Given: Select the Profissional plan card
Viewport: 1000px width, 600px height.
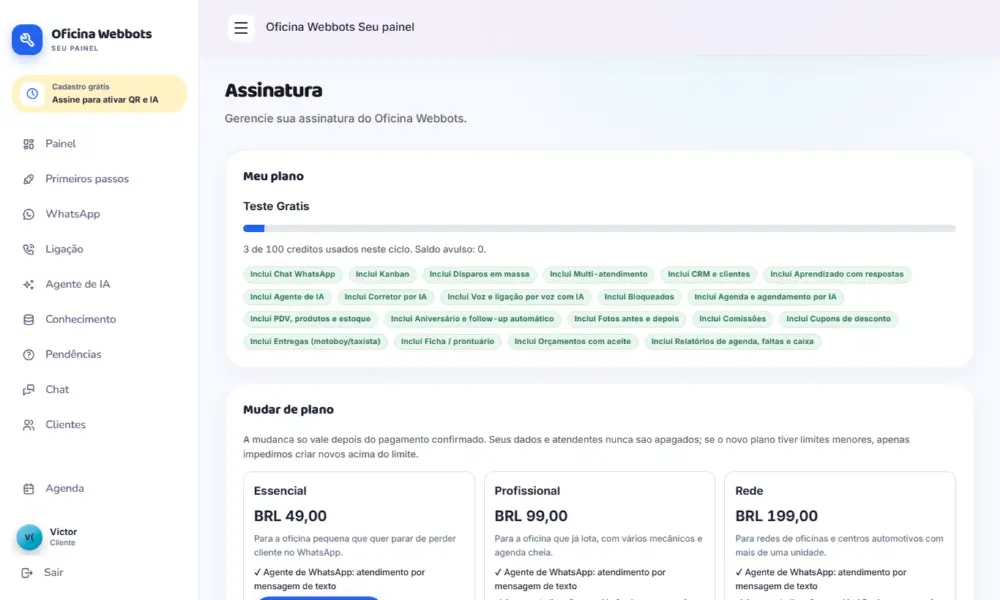Looking at the screenshot, I should pyautogui.click(x=599, y=536).
